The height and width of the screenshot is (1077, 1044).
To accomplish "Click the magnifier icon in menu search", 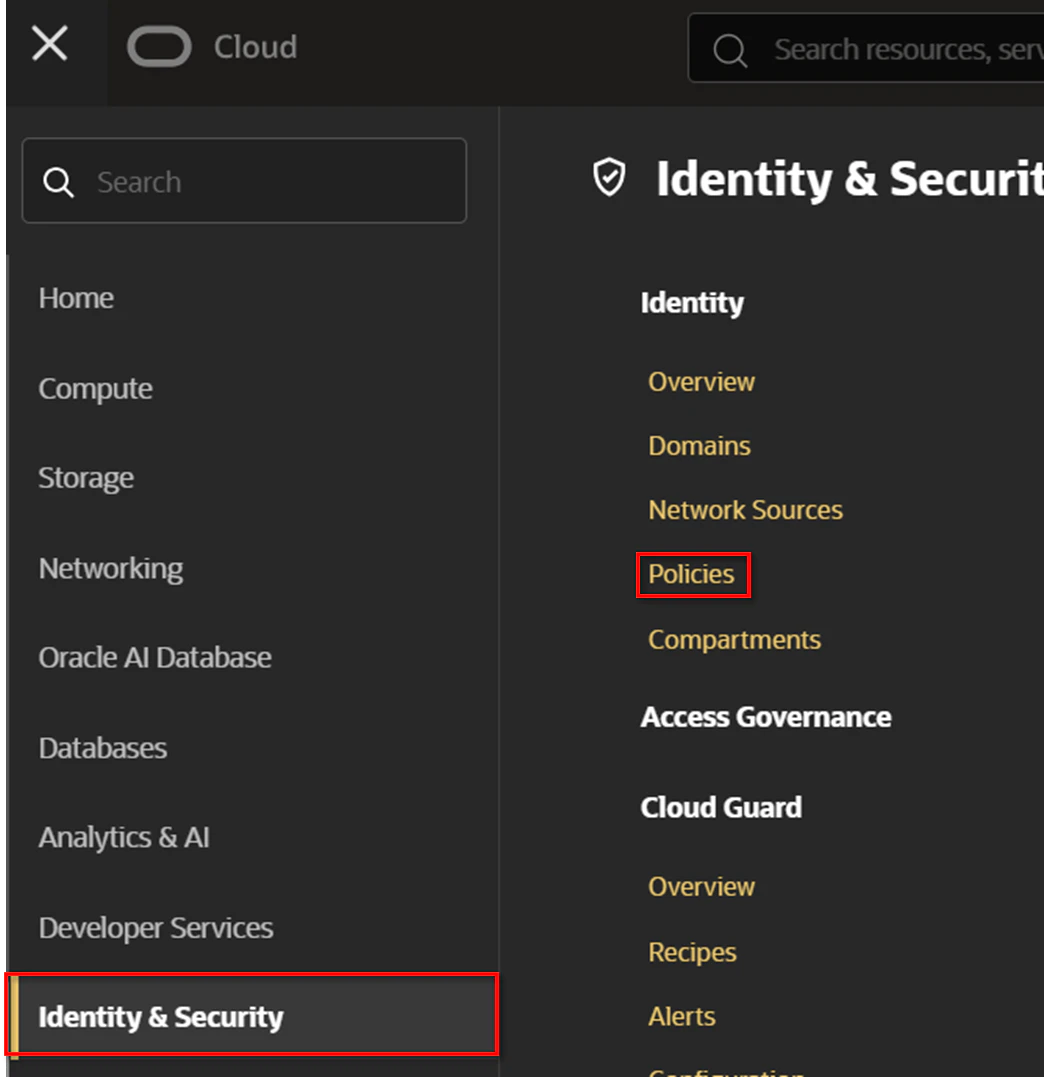I will click(x=58, y=182).
